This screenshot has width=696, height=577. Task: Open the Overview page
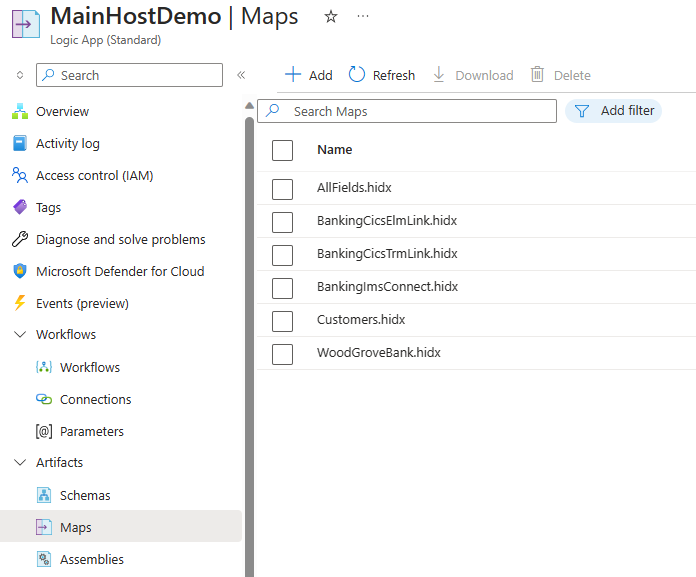click(x=63, y=111)
